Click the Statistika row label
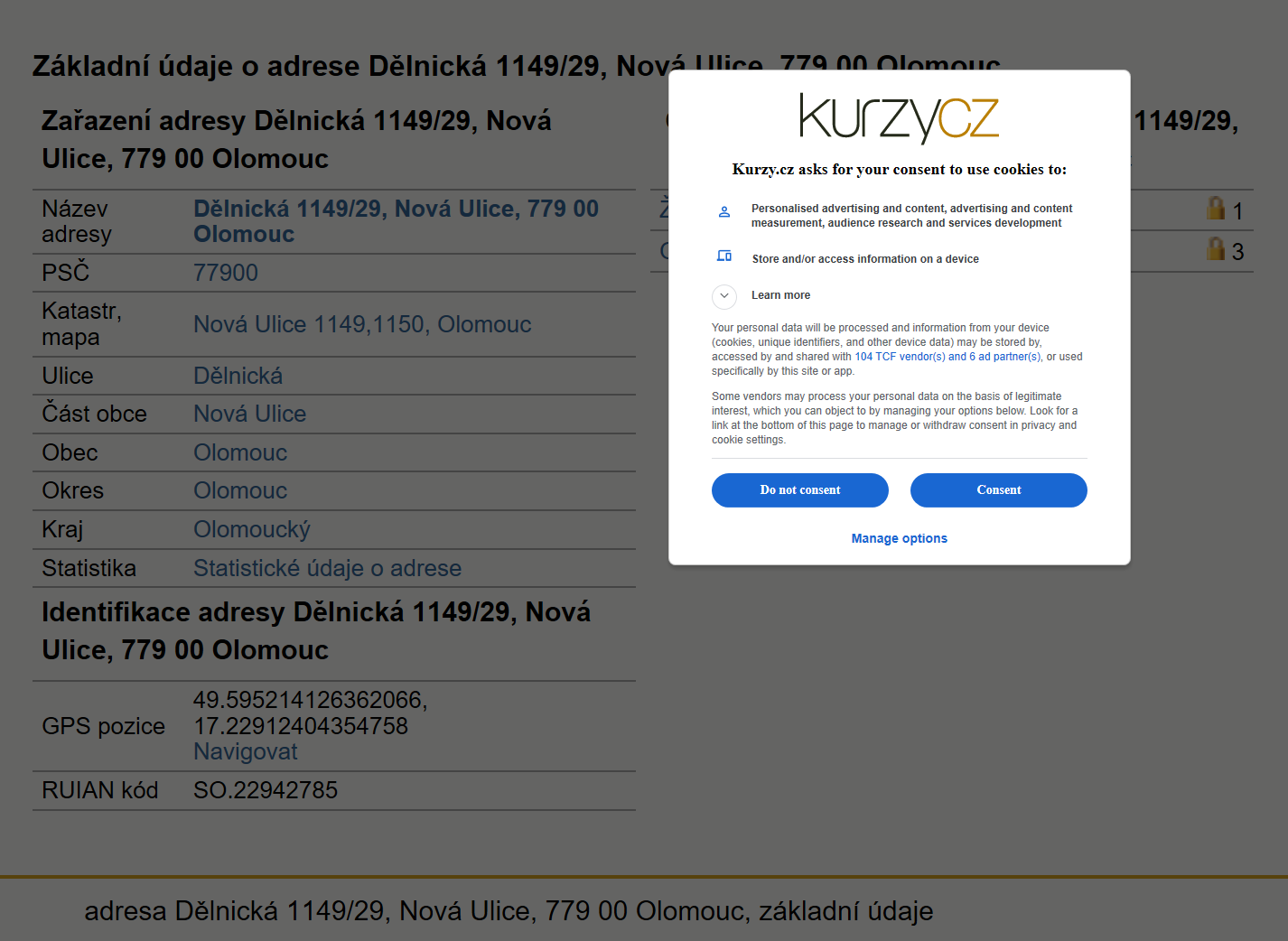Screen dimensions: 1288x941 pos(89,568)
